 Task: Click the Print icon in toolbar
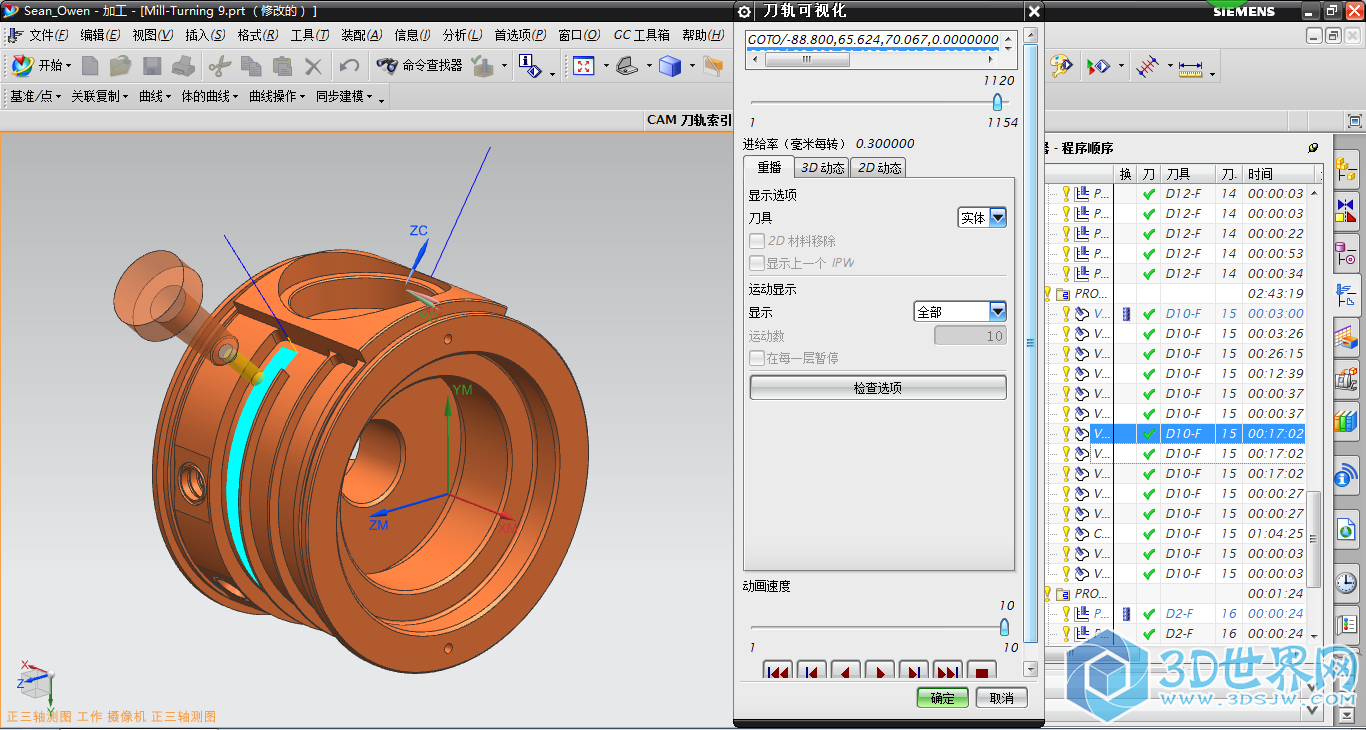point(182,66)
